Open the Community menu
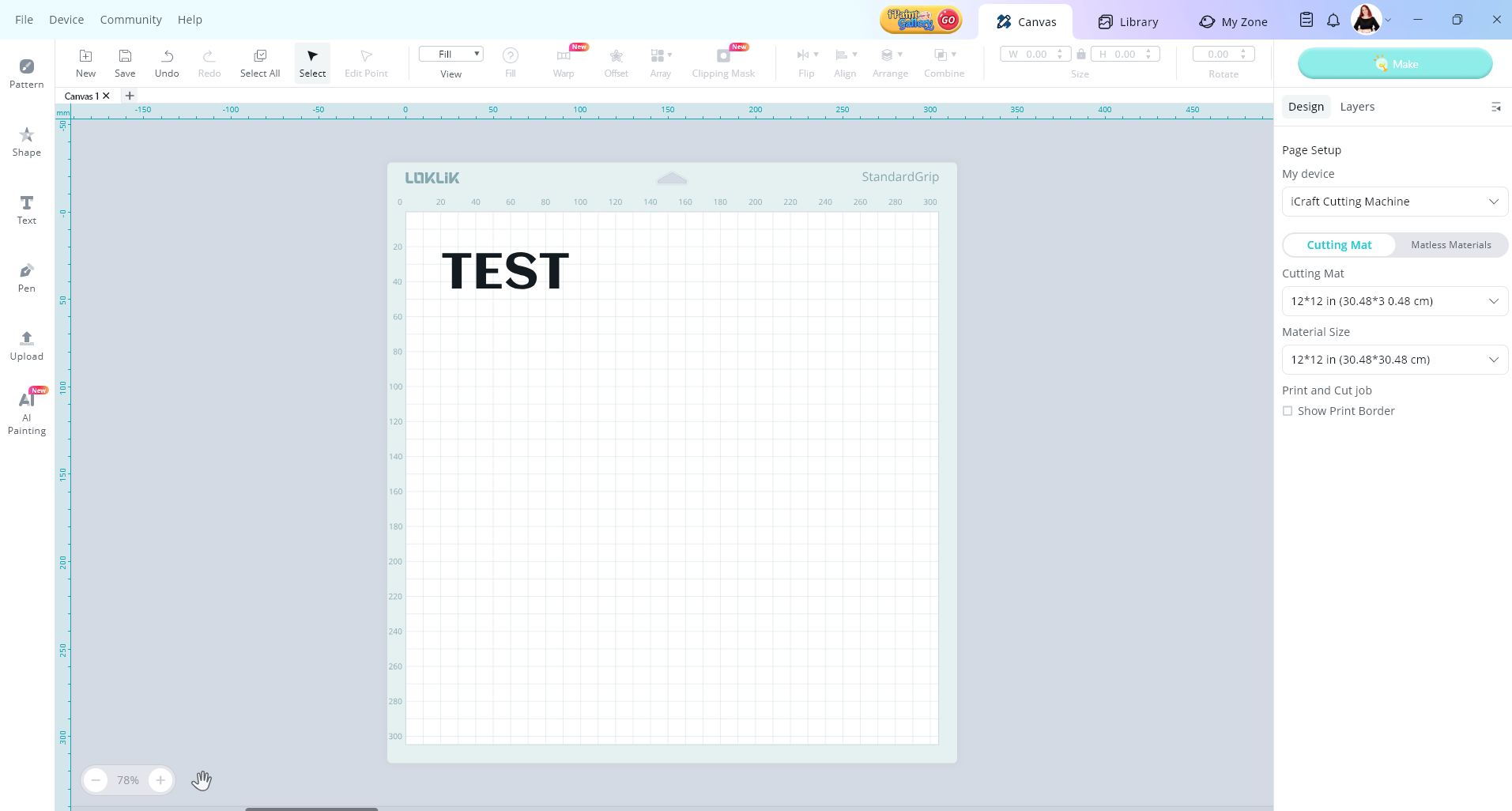 (130, 20)
